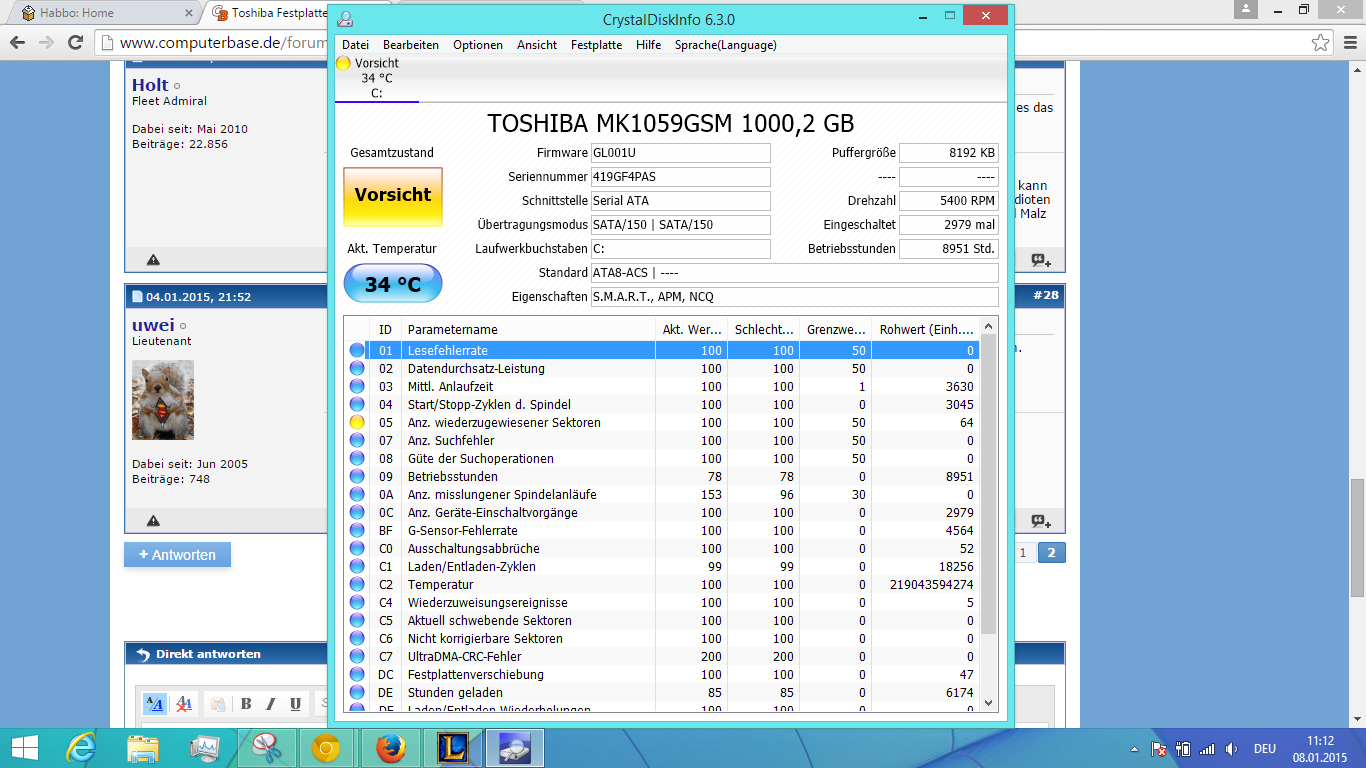Open user uwei's forum profile link
Screen dimensions: 1366x768
[153, 325]
